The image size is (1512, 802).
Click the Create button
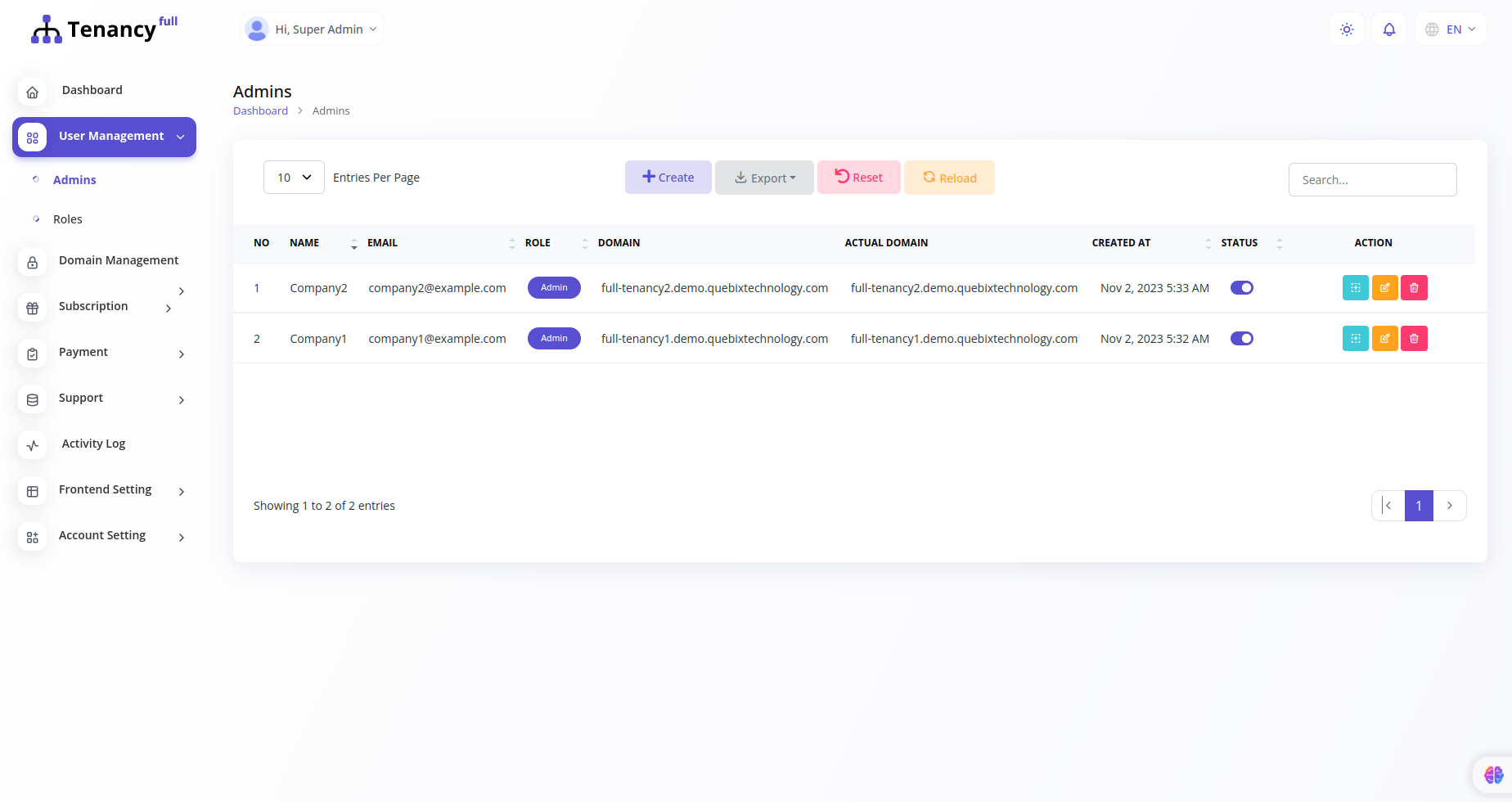pos(668,177)
